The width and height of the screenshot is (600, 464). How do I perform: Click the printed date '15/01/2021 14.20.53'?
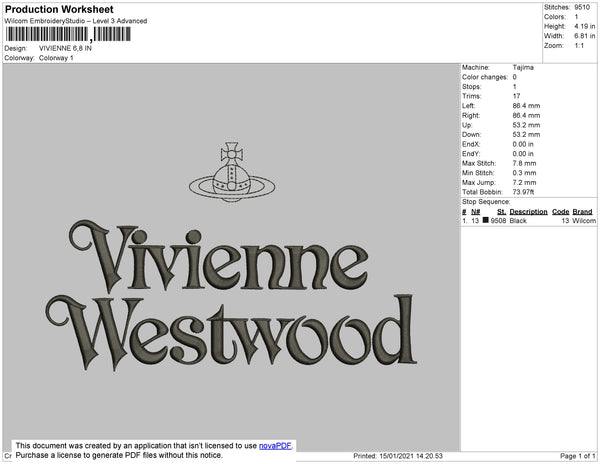(411, 456)
